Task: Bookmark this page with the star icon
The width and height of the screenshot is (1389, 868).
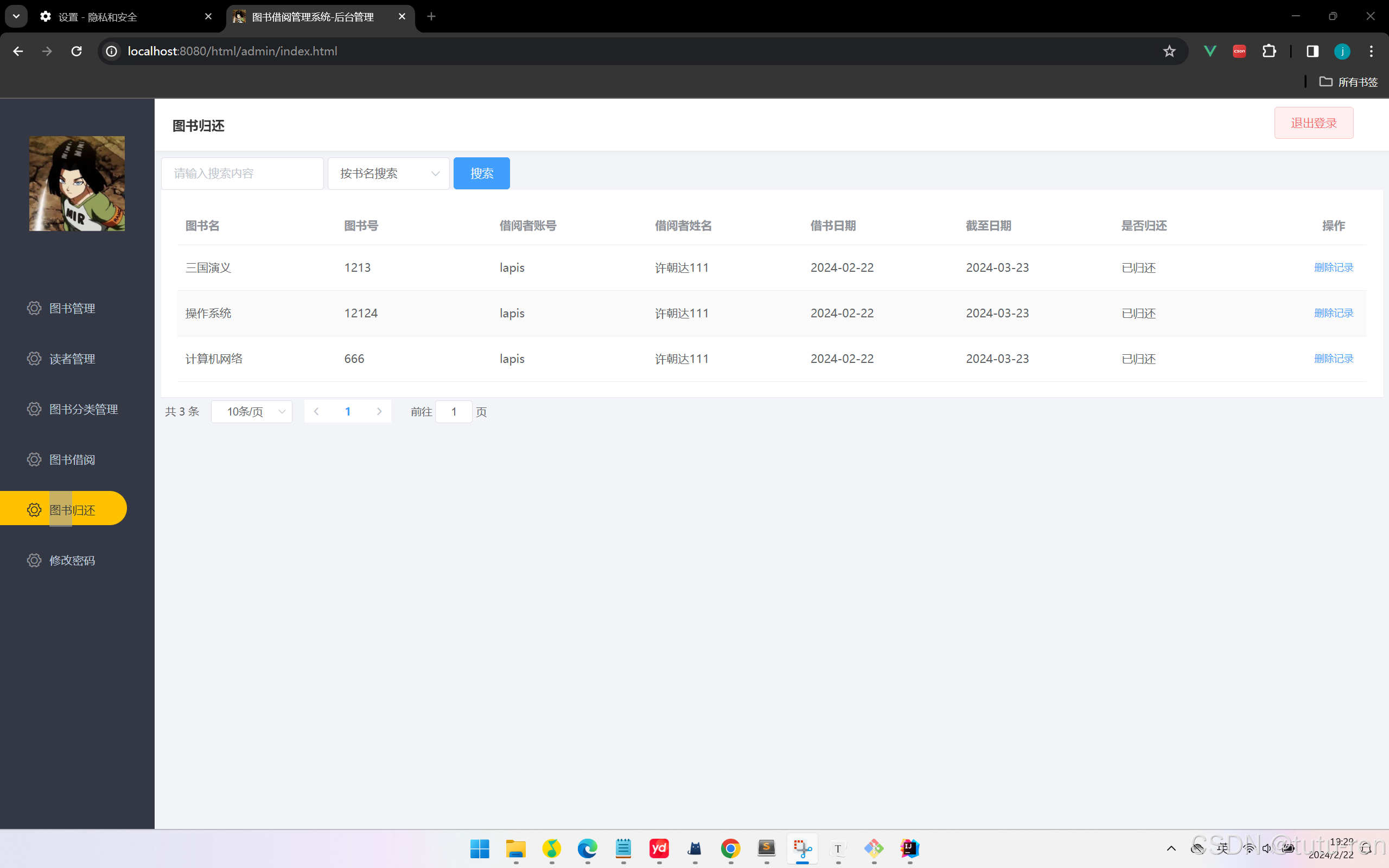Action: [1169, 51]
